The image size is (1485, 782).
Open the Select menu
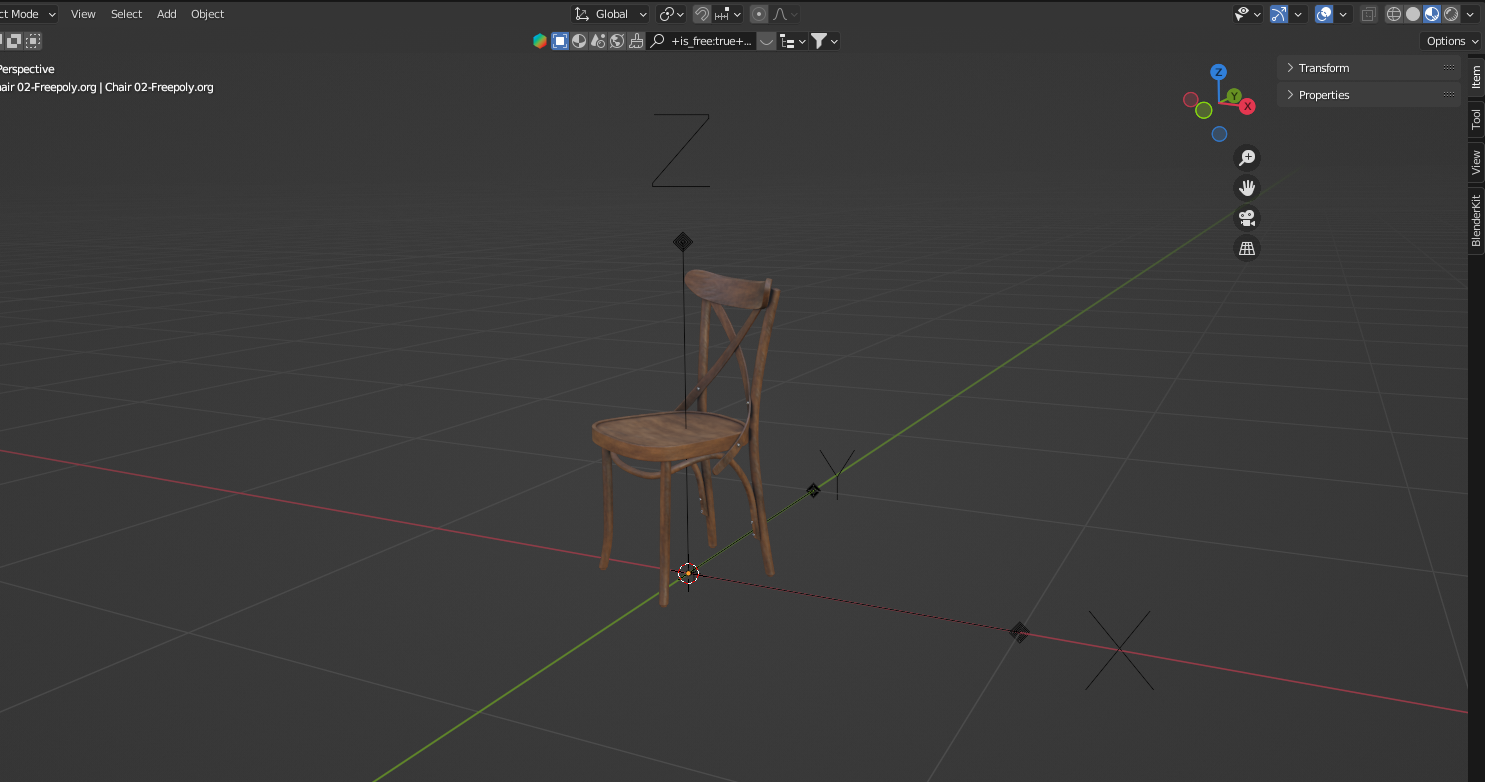tap(126, 14)
